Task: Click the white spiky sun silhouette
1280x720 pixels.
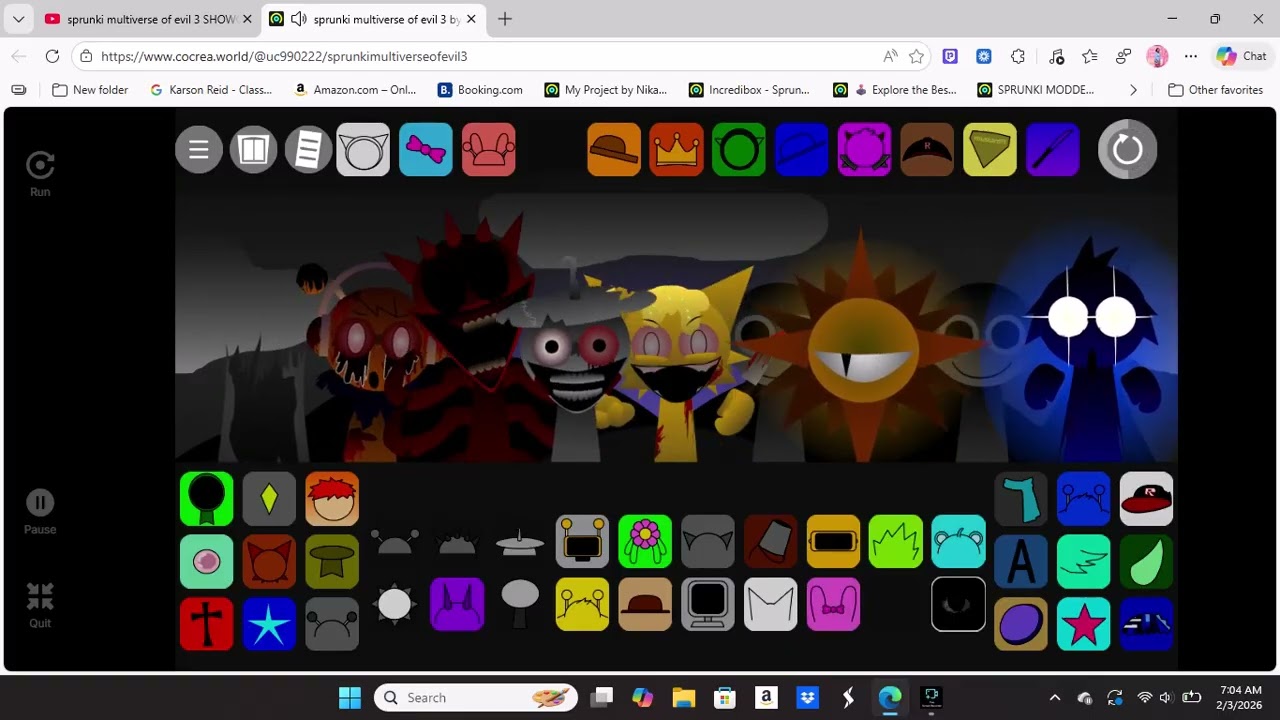Action: click(x=395, y=604)
